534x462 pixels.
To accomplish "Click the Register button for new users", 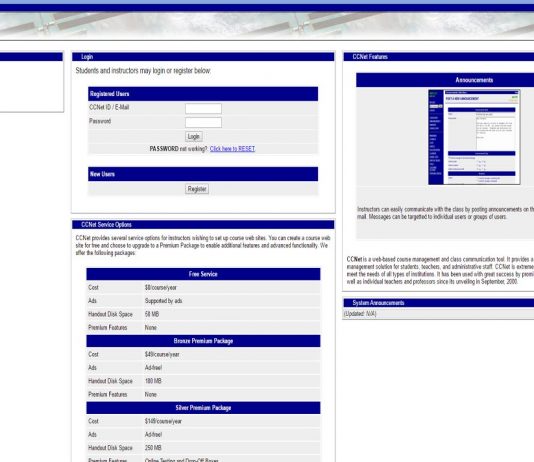I will [197, 189].
